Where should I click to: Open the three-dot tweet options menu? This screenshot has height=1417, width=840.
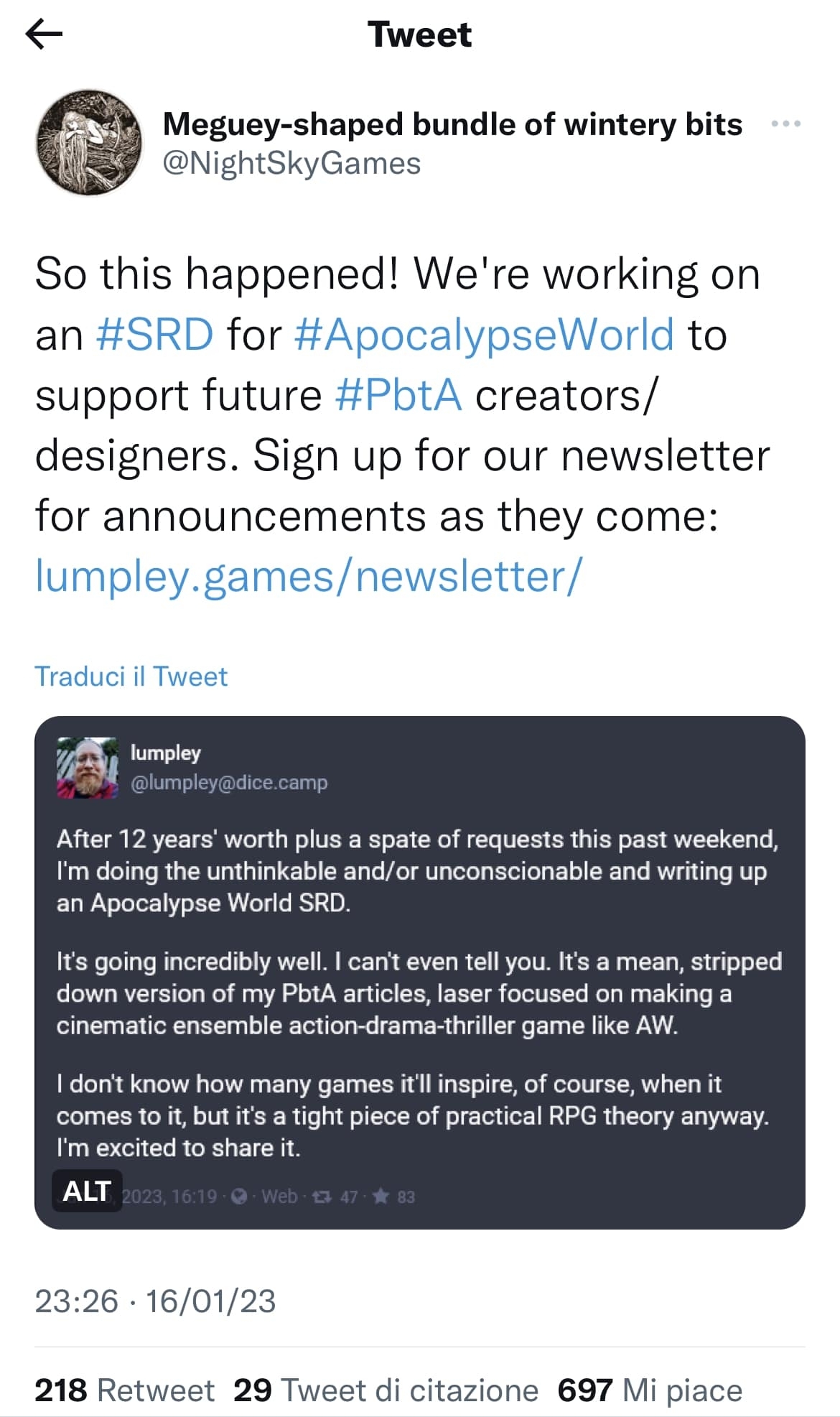tap(785, 124)
